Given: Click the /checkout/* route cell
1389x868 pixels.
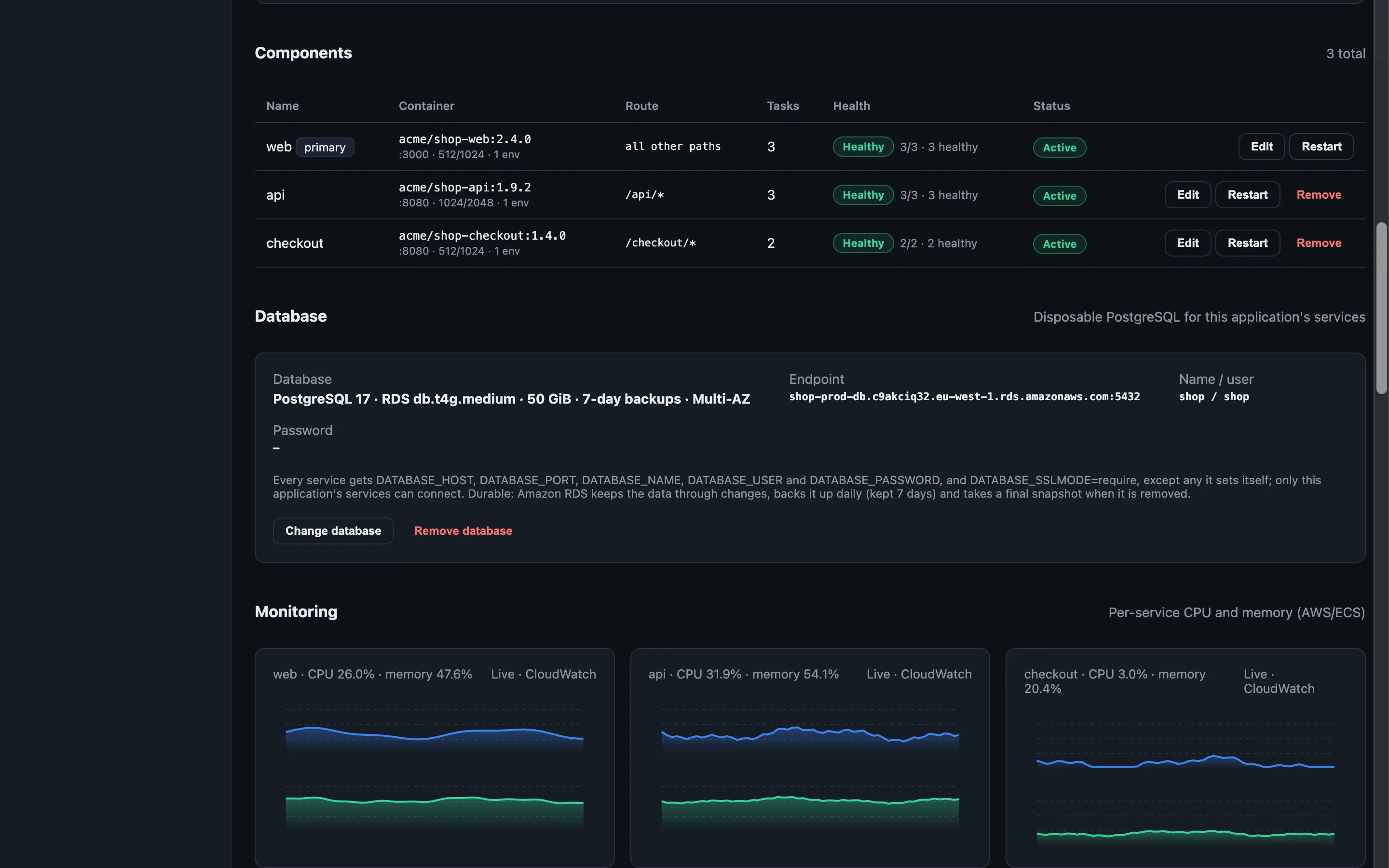Looking at the screenshot, I should 660,243.
